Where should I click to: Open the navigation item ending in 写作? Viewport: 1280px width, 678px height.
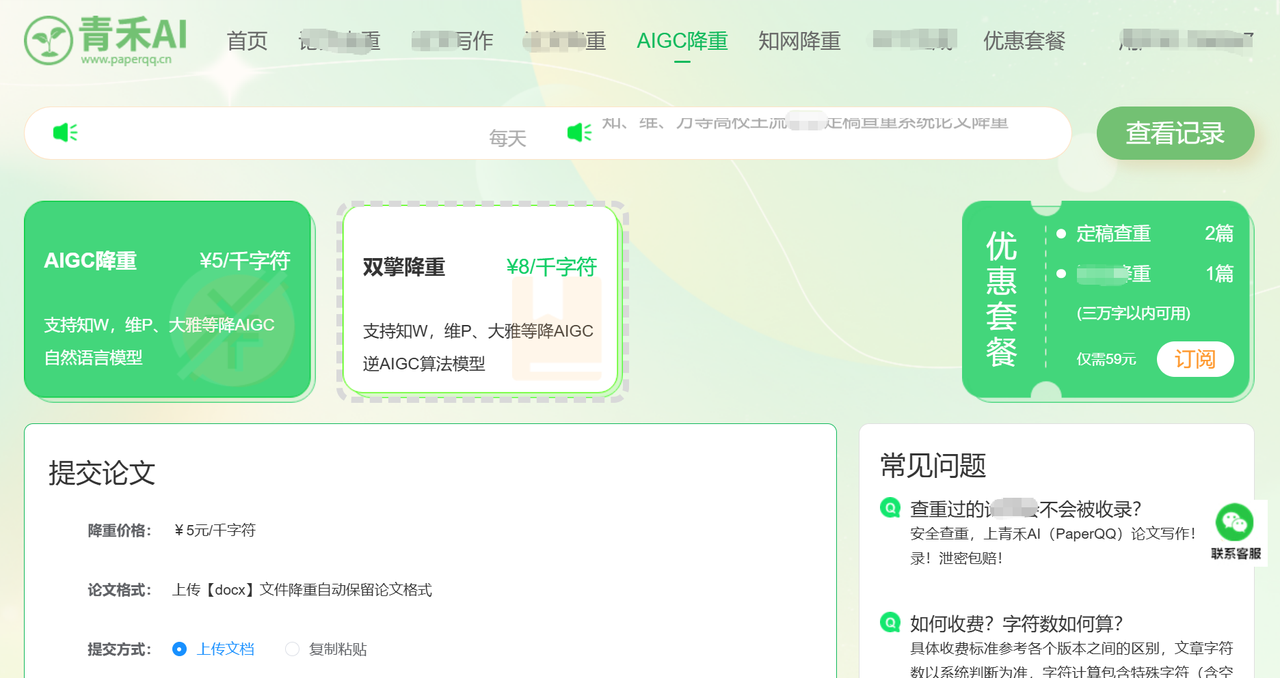click(452, 41)
